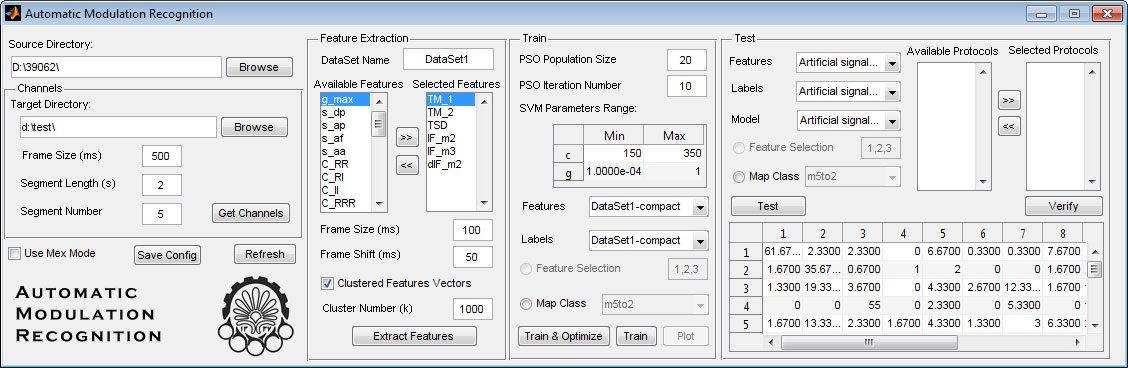Click Get Channels button
Image resolution: width=1128 pixels, height=368 pixels.
coord(250,213)
